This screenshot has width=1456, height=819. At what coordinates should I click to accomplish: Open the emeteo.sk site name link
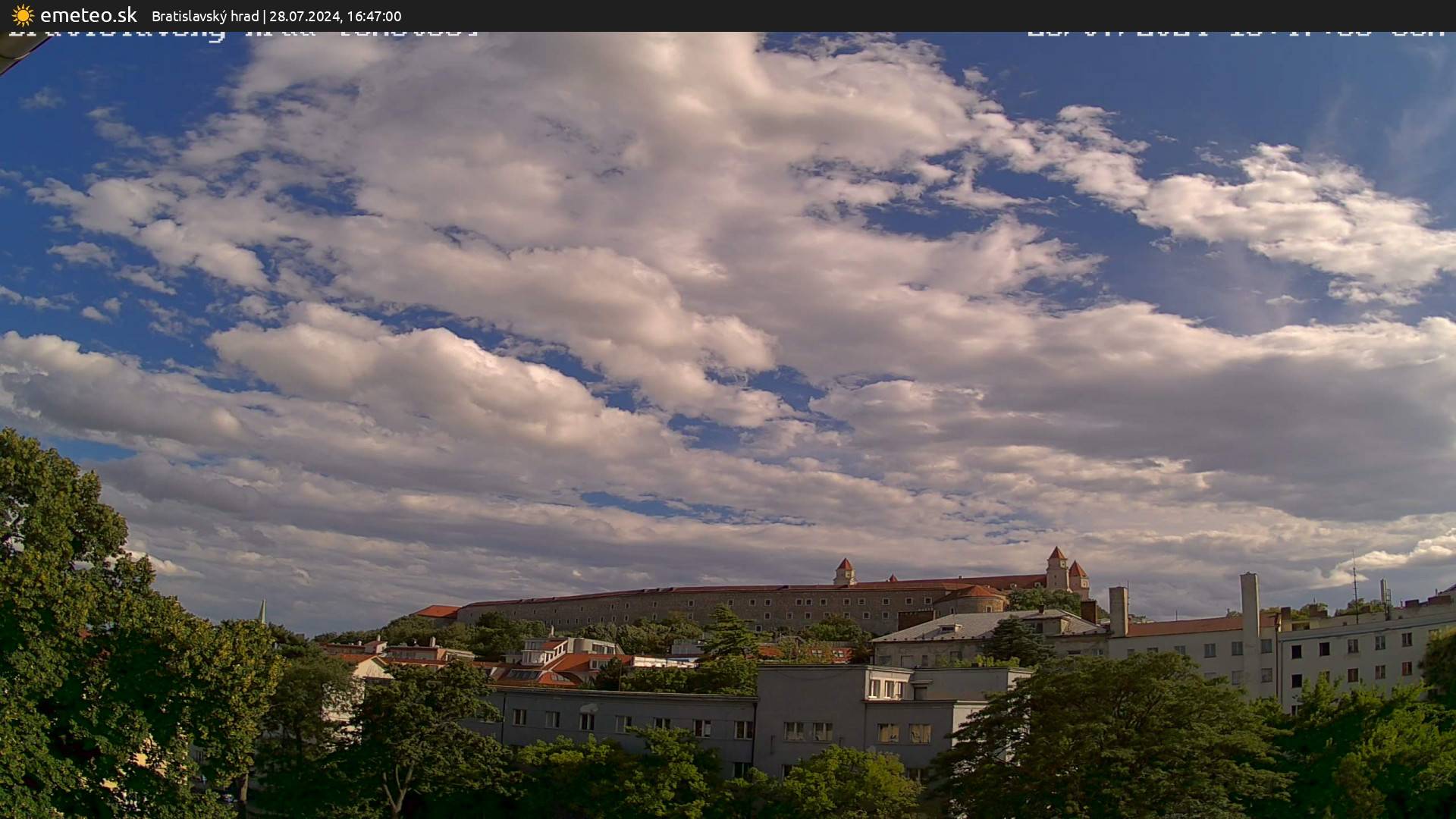88,16
